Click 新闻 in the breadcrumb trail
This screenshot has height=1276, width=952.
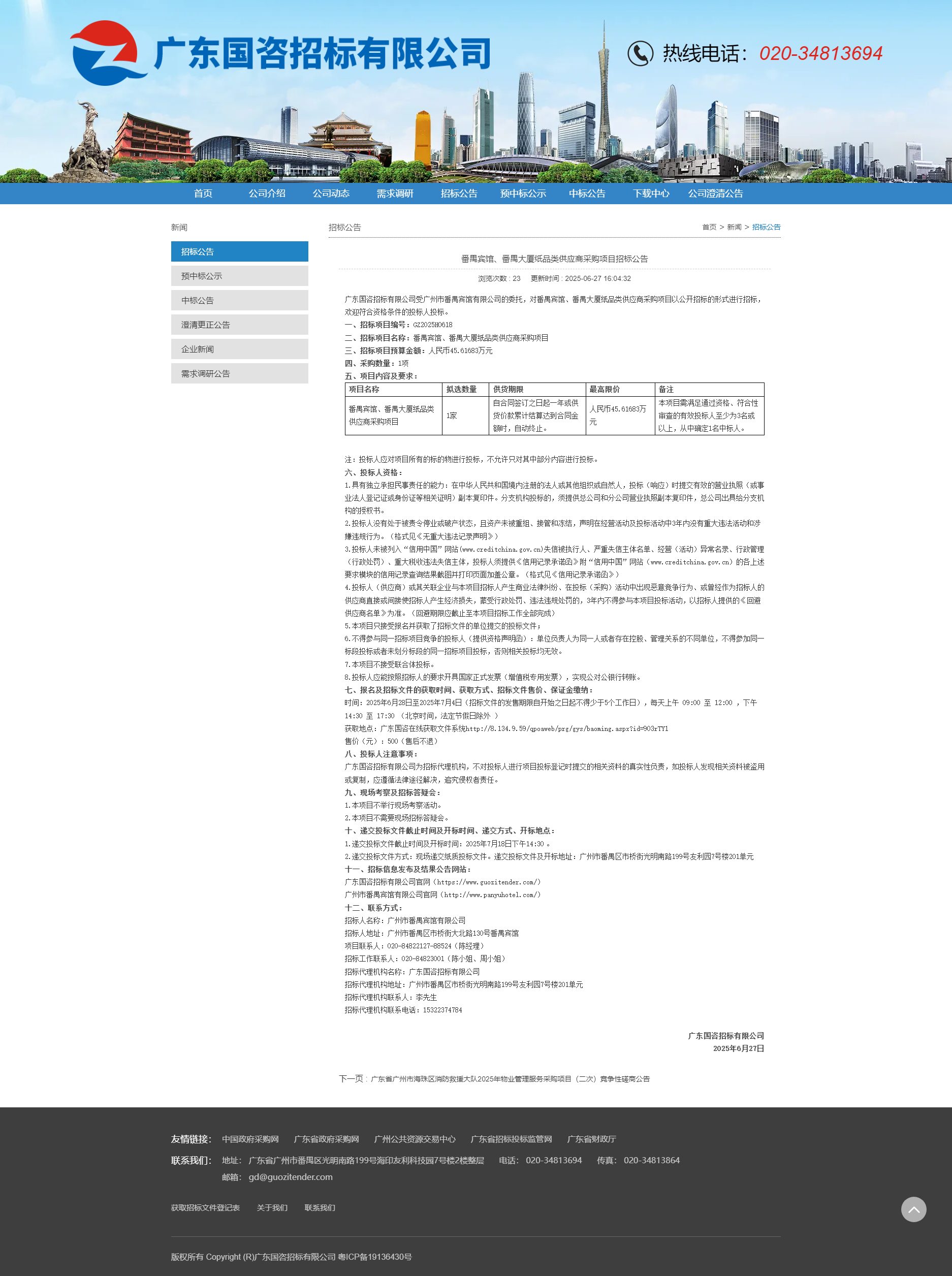(734, 227)
